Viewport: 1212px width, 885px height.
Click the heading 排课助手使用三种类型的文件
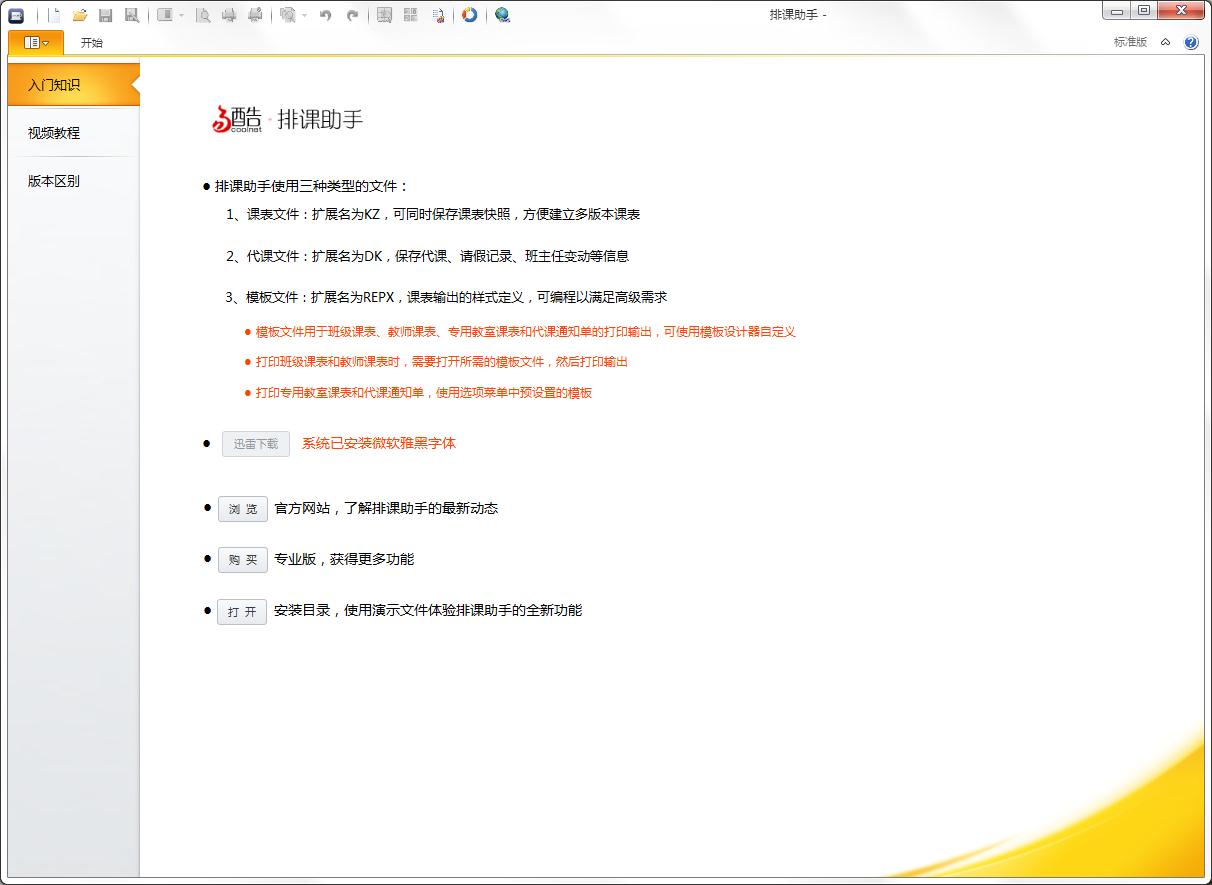(x=312, y=186)
